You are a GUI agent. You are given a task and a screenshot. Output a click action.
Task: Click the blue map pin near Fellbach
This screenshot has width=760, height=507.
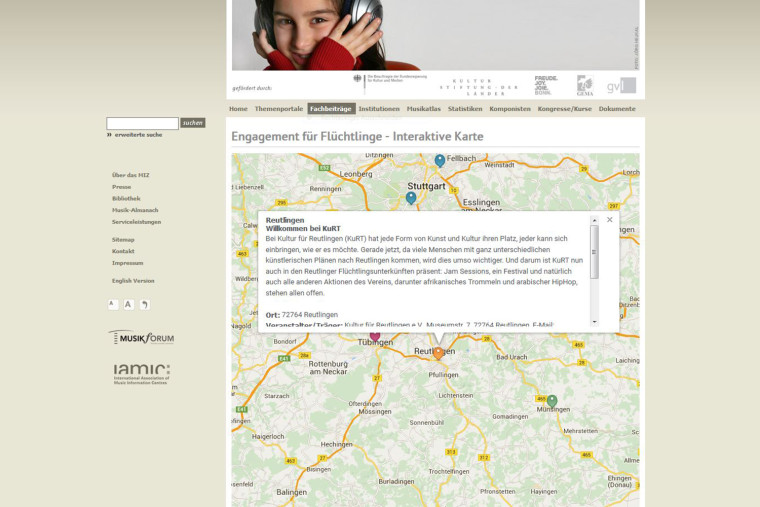[440, 161]
